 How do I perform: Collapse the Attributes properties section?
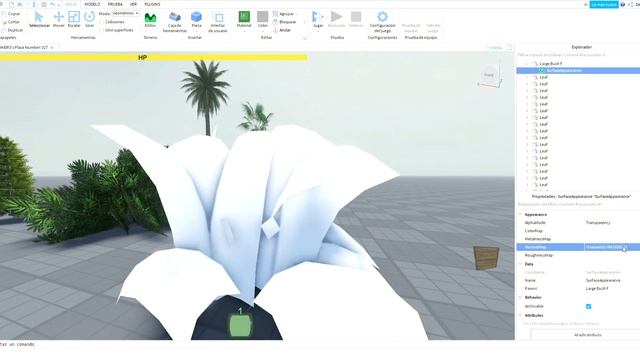[520, 316]
